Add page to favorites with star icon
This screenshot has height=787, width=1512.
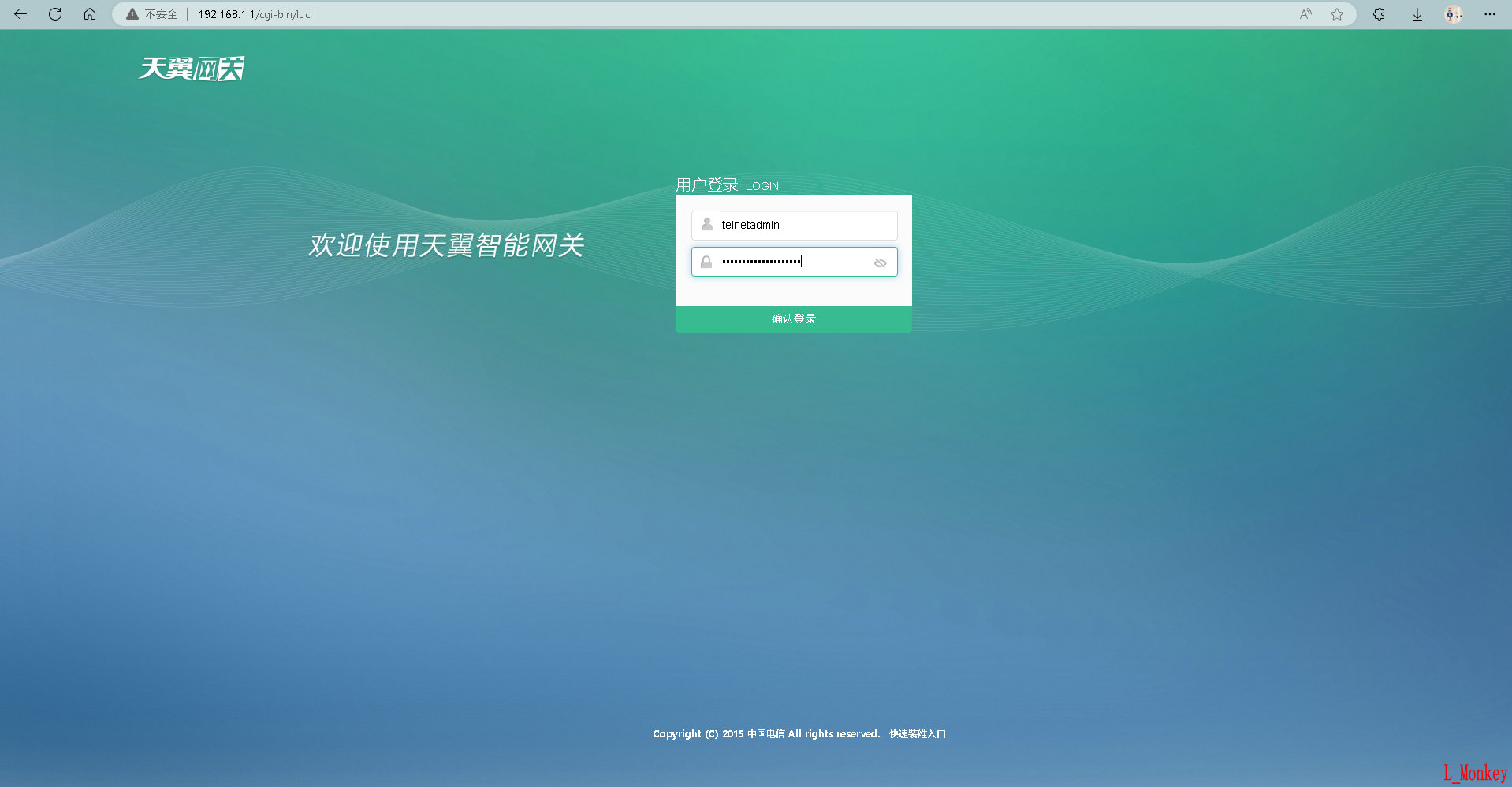click(x=1337, y=14)
